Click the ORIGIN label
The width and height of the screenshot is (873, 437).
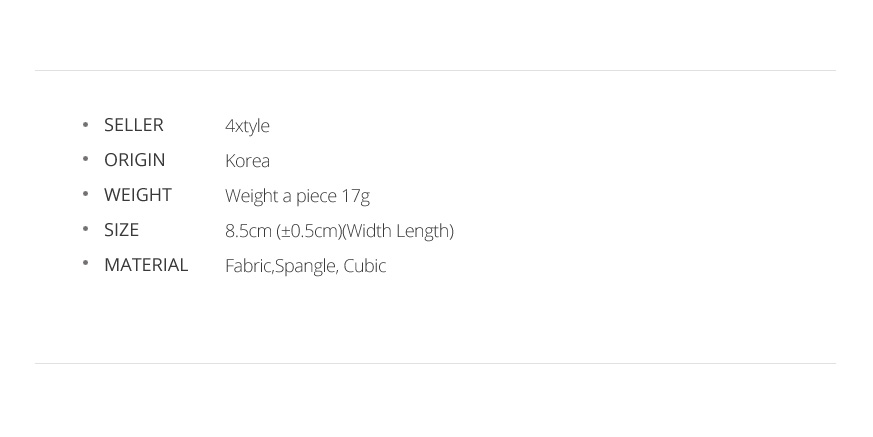tap(134, 160)
